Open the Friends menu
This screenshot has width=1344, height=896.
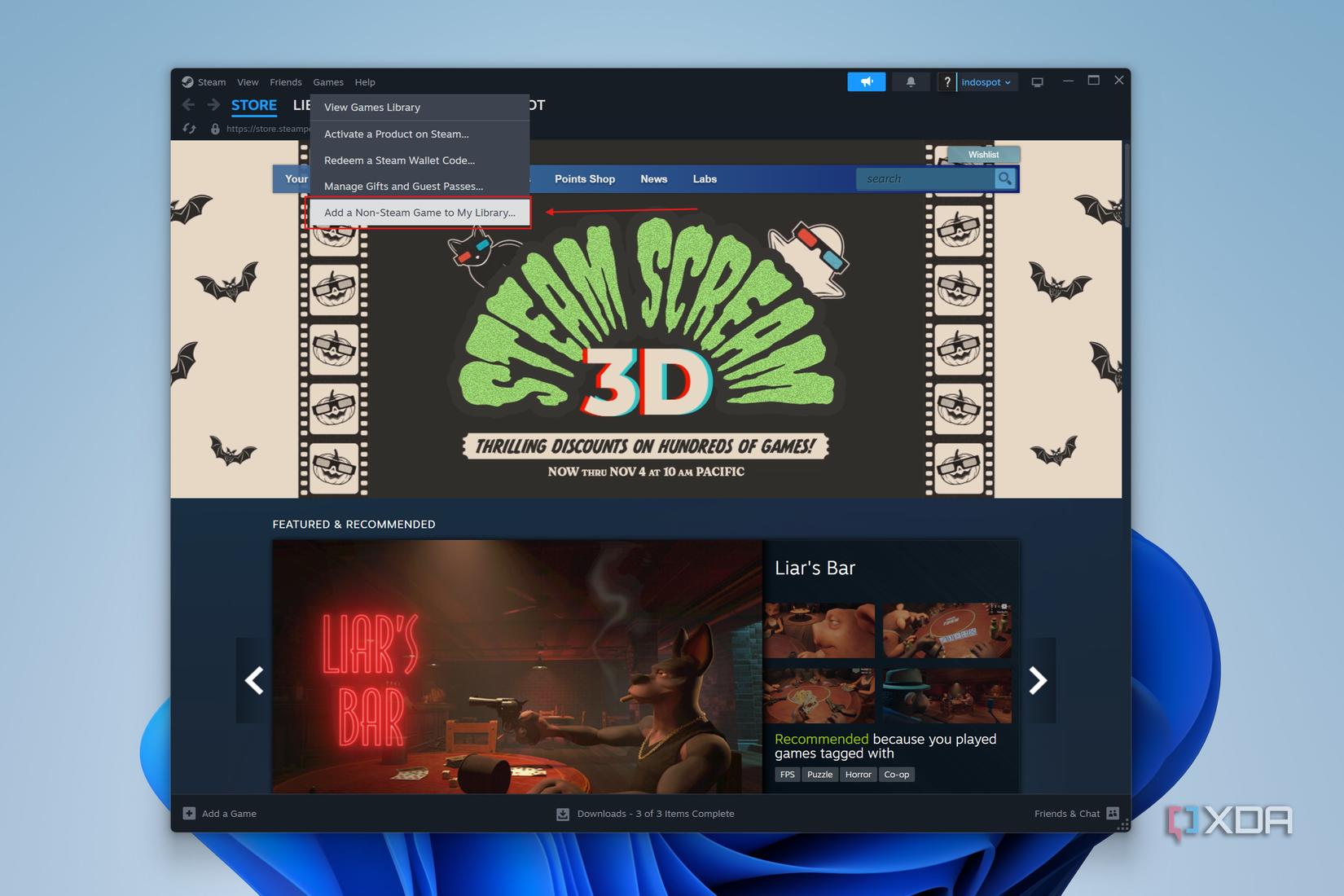pyautogui.click(x=285, y=82)
